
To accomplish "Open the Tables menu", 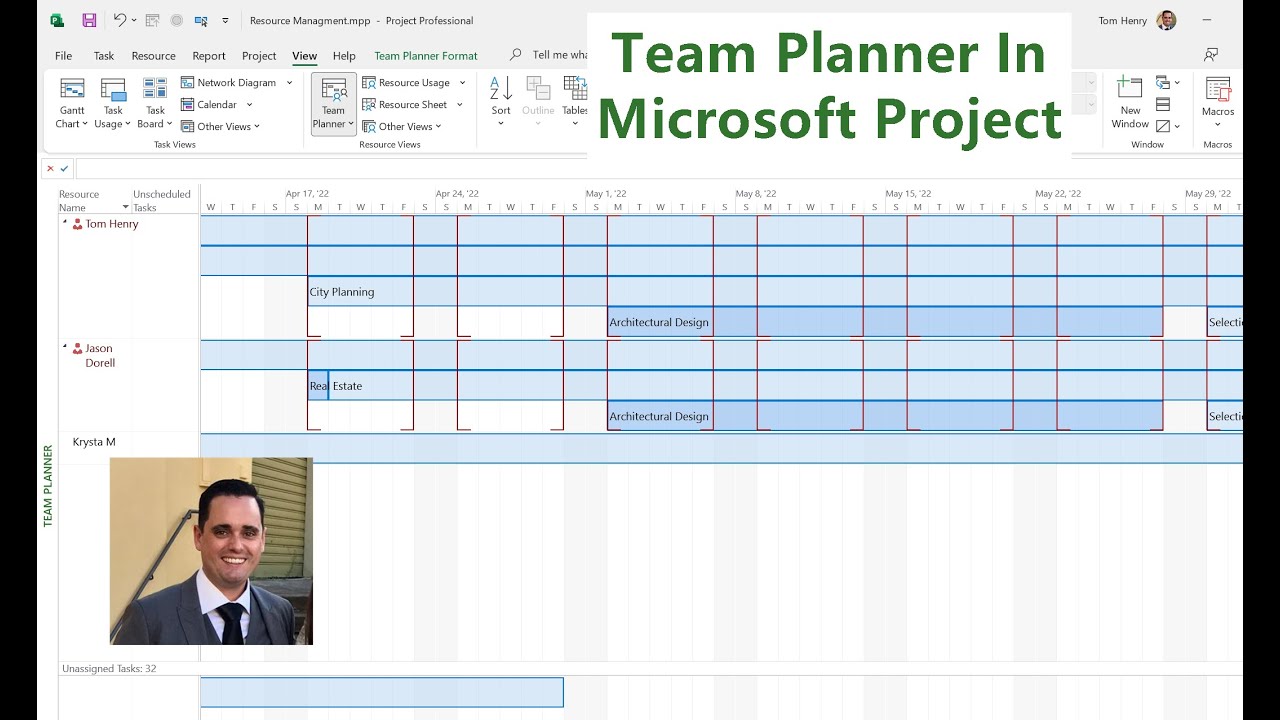I will pos(574,102).
